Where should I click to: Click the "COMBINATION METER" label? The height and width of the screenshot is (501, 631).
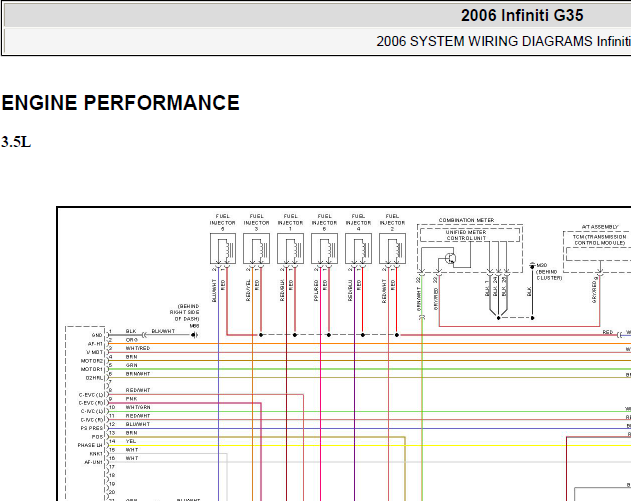click(466, 220)
